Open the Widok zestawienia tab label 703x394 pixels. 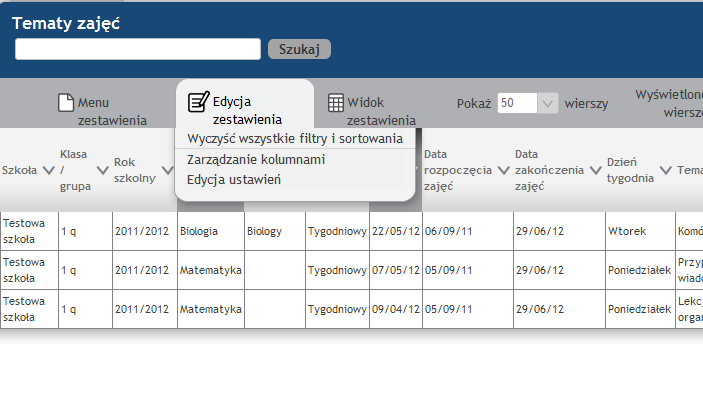point(381,111)
